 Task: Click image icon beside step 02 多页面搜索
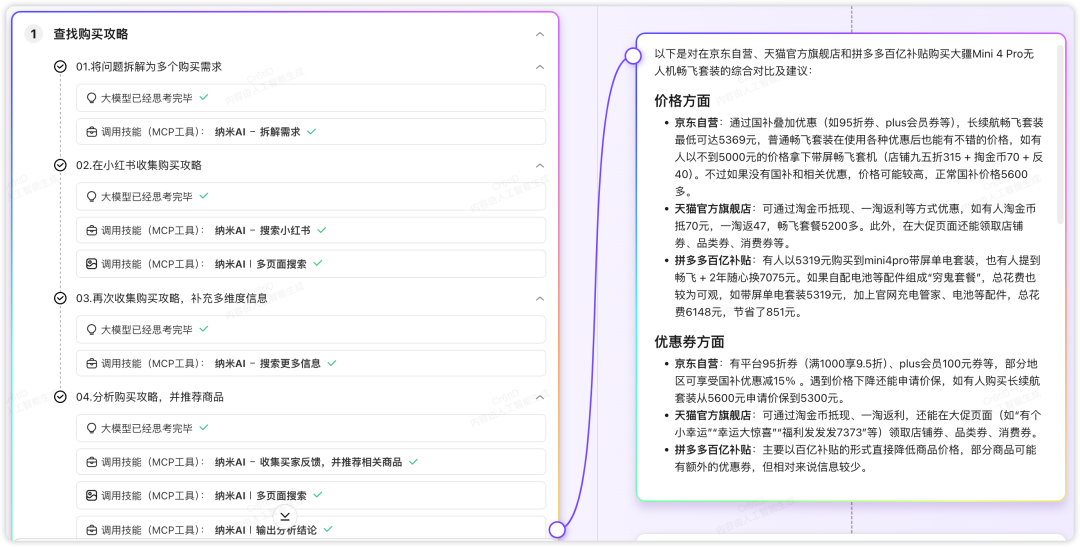91,263
